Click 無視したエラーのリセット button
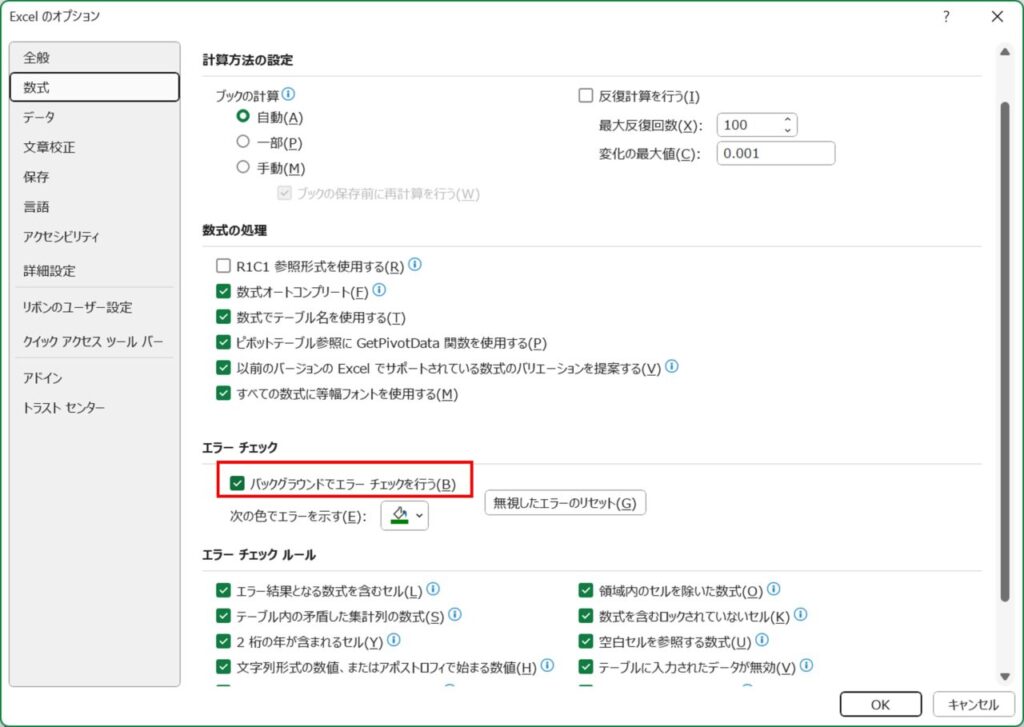The height and width of the screenshot is (727, 1024). (565, 503)
